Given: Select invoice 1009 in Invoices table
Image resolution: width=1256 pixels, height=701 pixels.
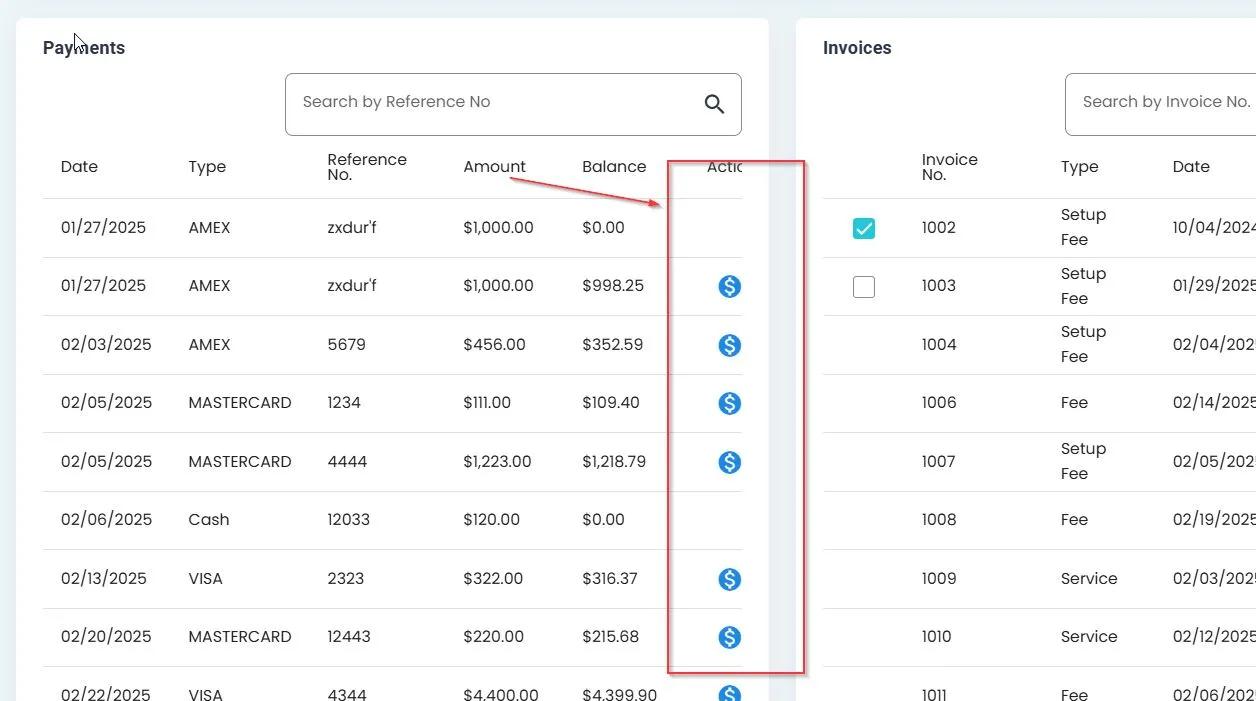Looking at the screenshot, I should pos(939,579).
